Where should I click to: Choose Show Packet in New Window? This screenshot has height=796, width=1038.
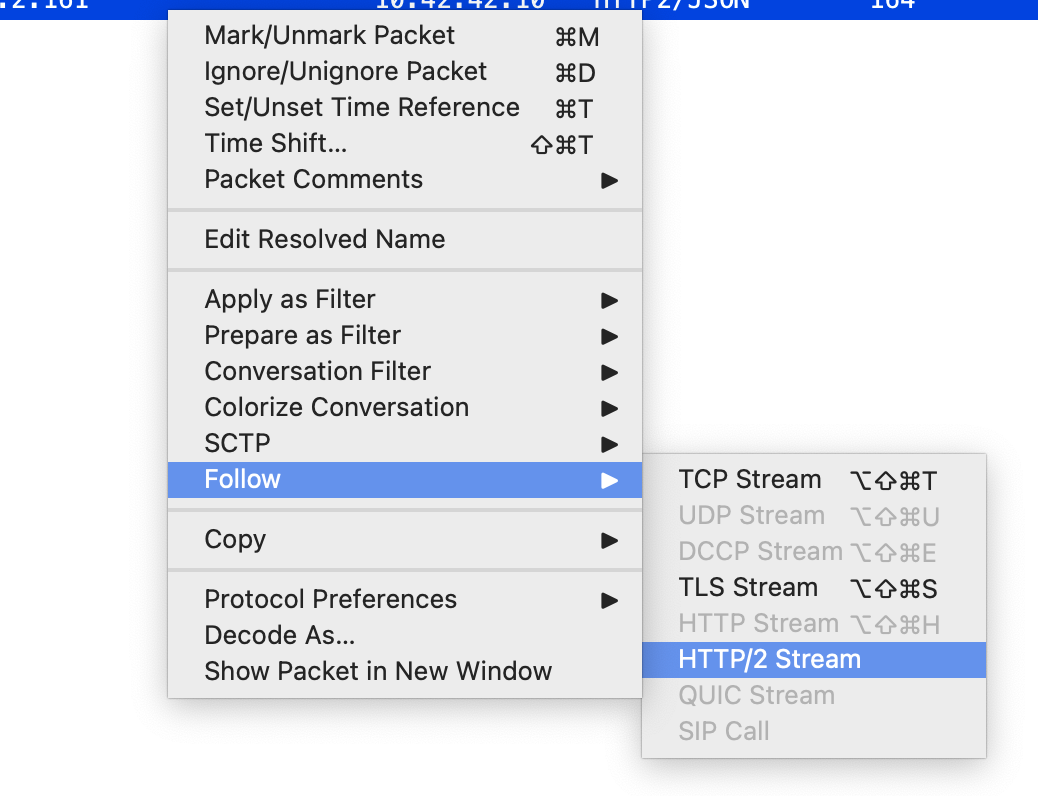click(377, 672)
